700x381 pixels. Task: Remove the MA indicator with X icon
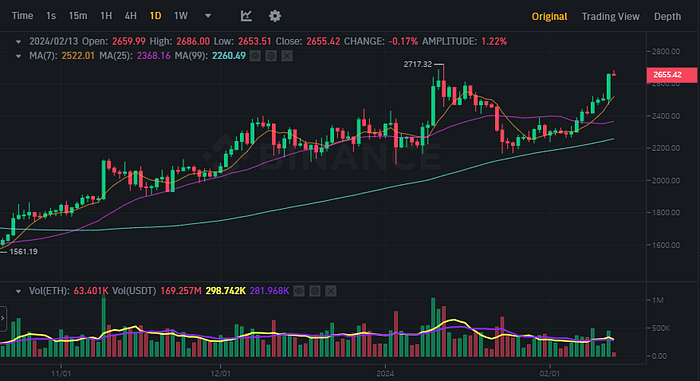pos(287,56)
